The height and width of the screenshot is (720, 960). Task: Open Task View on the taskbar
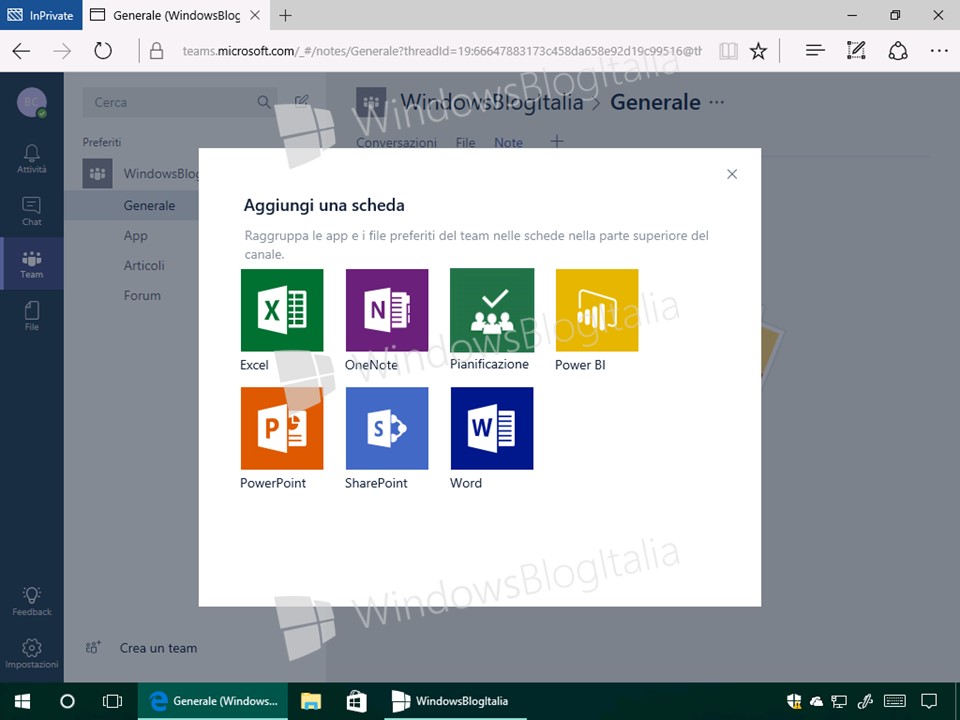pos(113,701)
